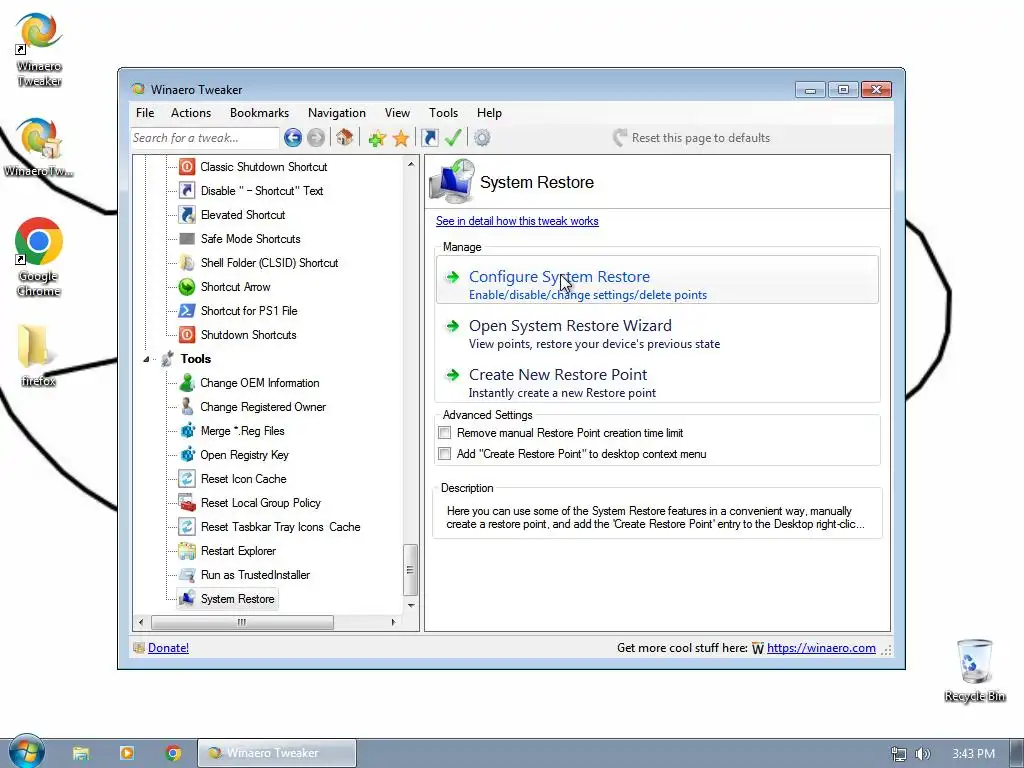
Task: Click Open System Restore Wizard command
Action: click(657, 334)
